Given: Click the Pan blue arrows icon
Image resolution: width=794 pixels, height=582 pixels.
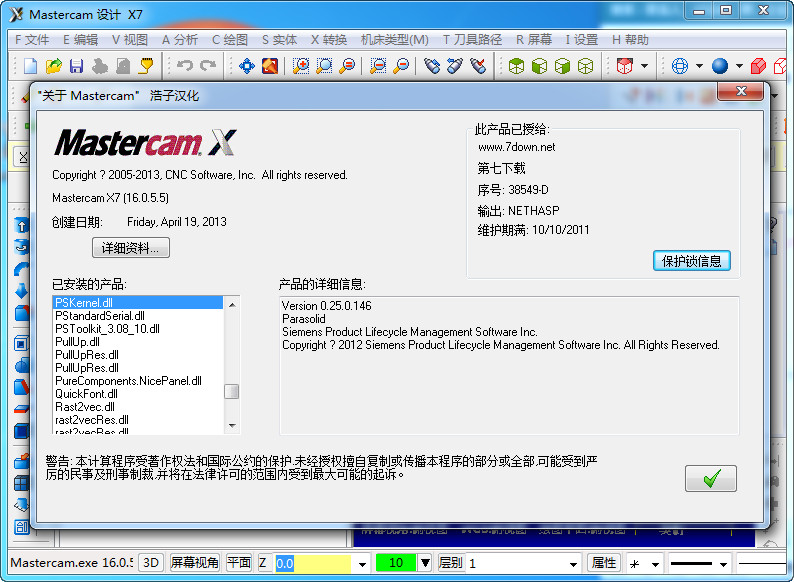Looking at the screenshot, I should (247, 66).
